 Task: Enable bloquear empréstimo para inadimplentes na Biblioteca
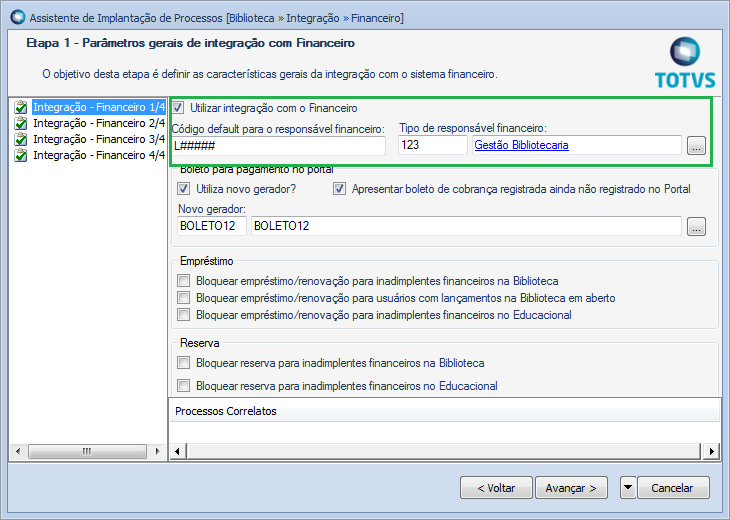183,281
